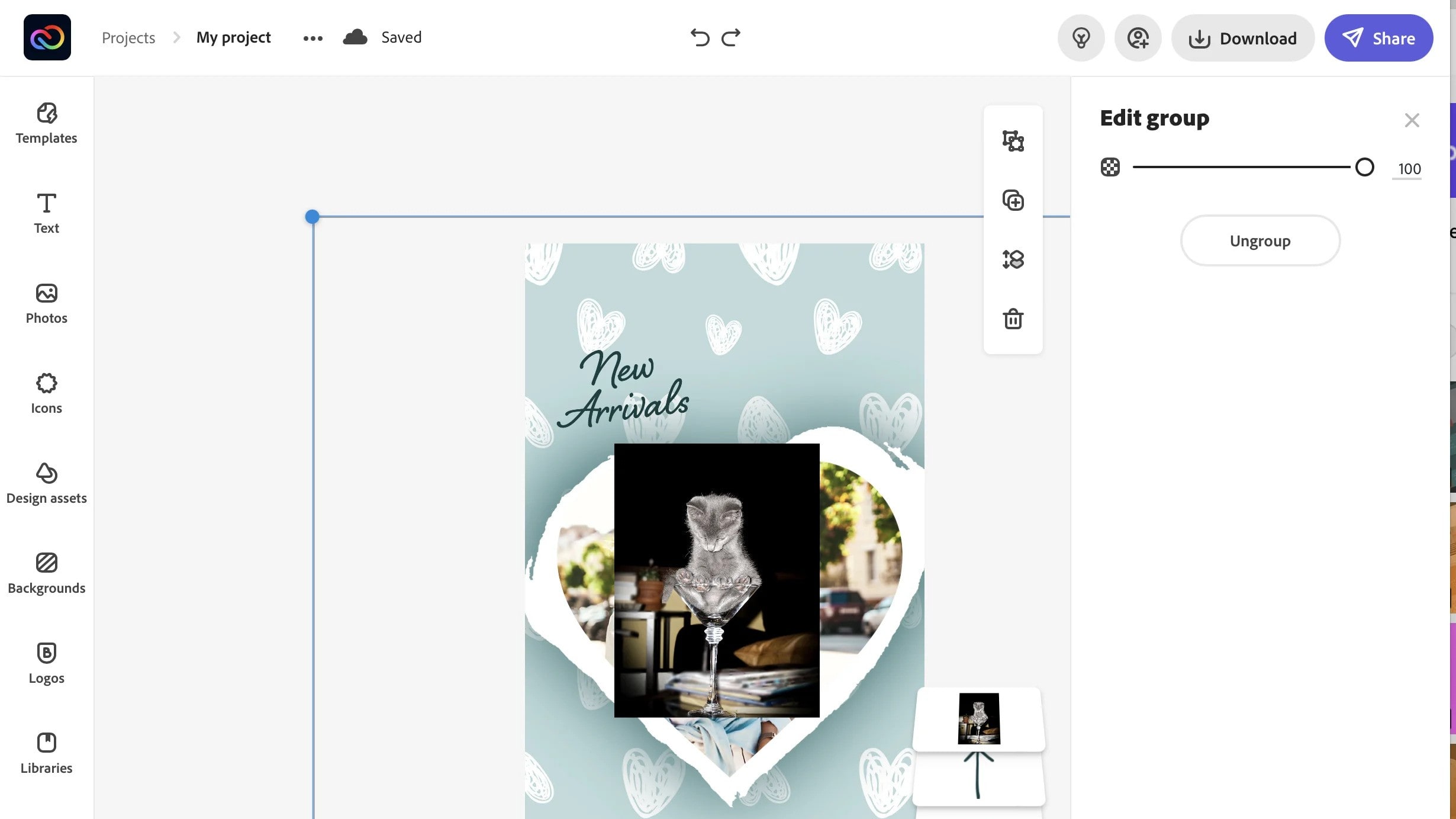Viewport: 1456px width, 819px height.
Task: Select the Design assets panel
Action: point(46,483)
